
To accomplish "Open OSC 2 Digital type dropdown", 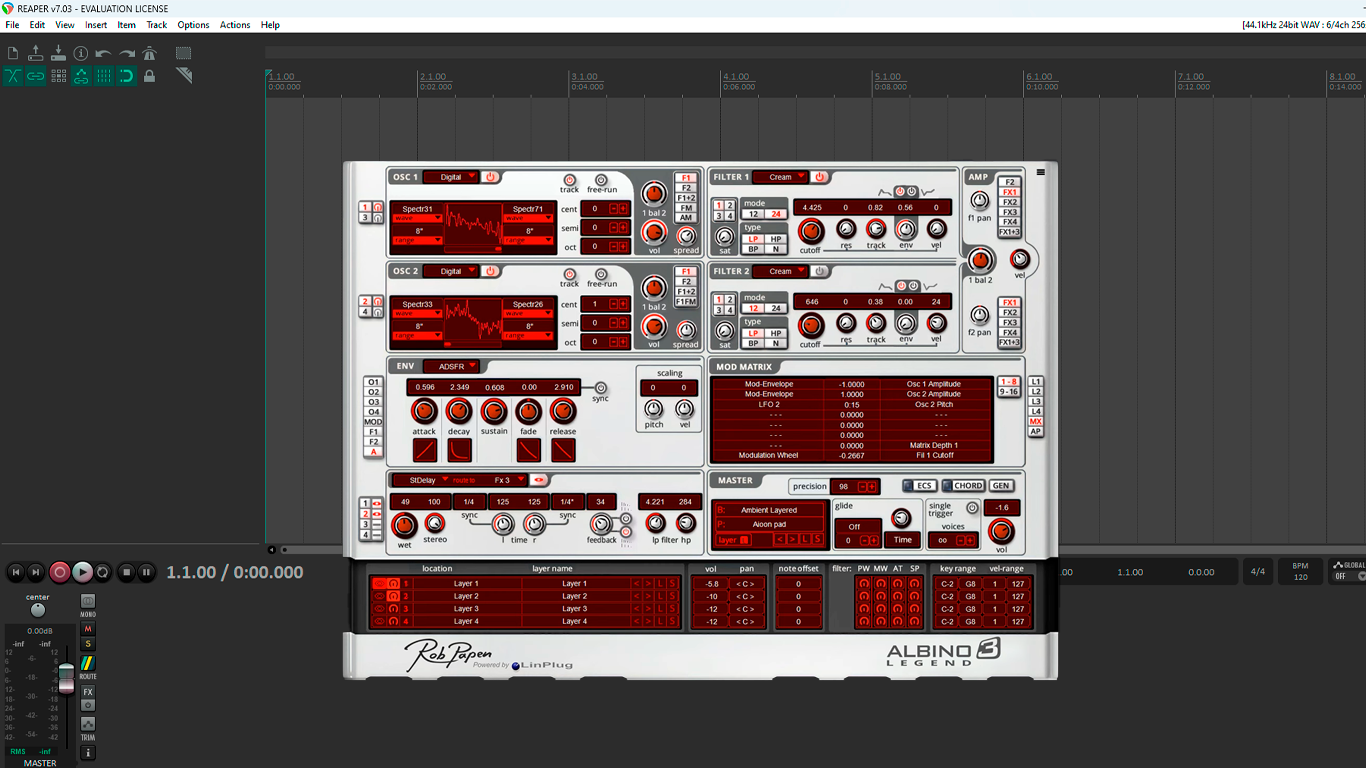I will pos(451,271).
